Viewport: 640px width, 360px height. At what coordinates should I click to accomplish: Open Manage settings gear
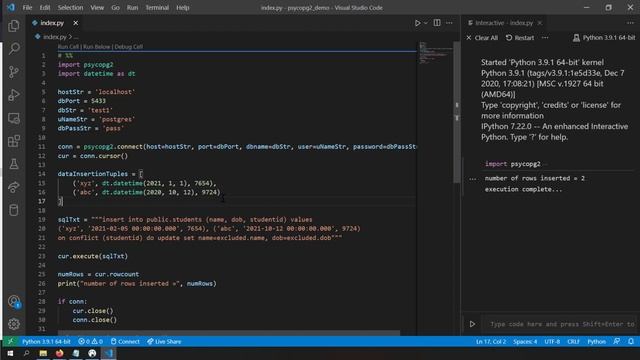point(14,324)
